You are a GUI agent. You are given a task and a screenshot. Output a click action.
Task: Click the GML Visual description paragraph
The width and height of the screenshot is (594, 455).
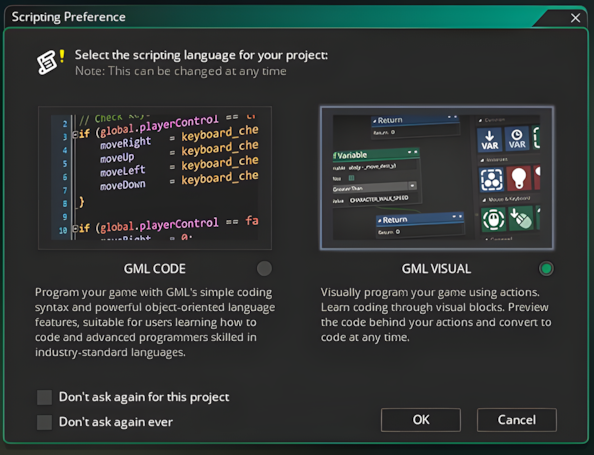pyautogui.click(x=436, y=314)
